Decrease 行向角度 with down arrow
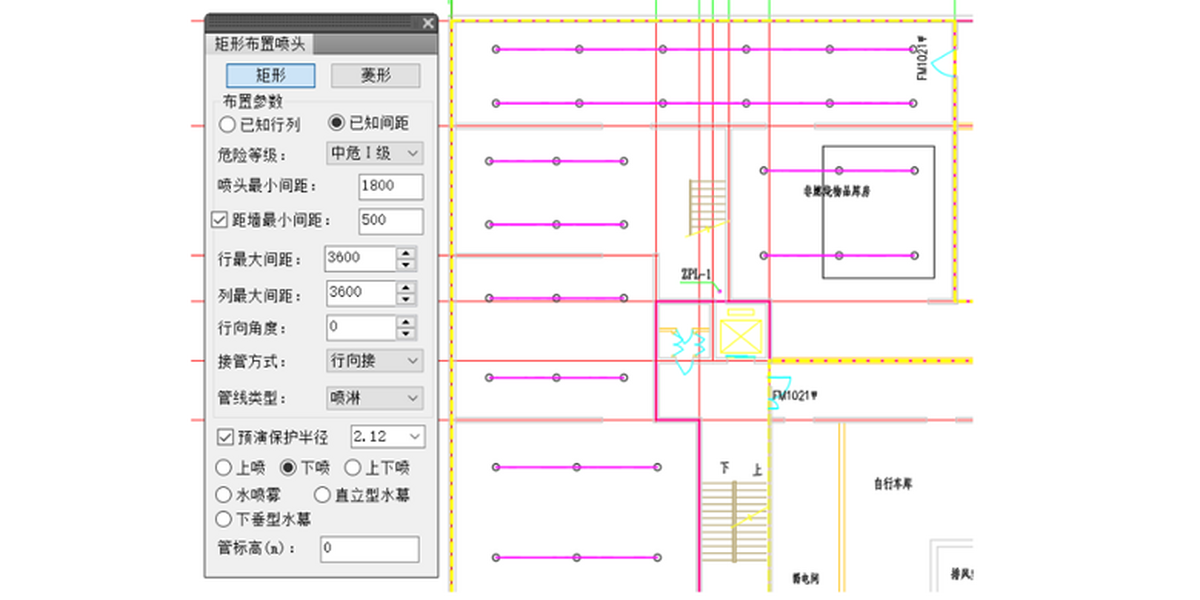1200x600 pixels. click(x=405, y=334)
